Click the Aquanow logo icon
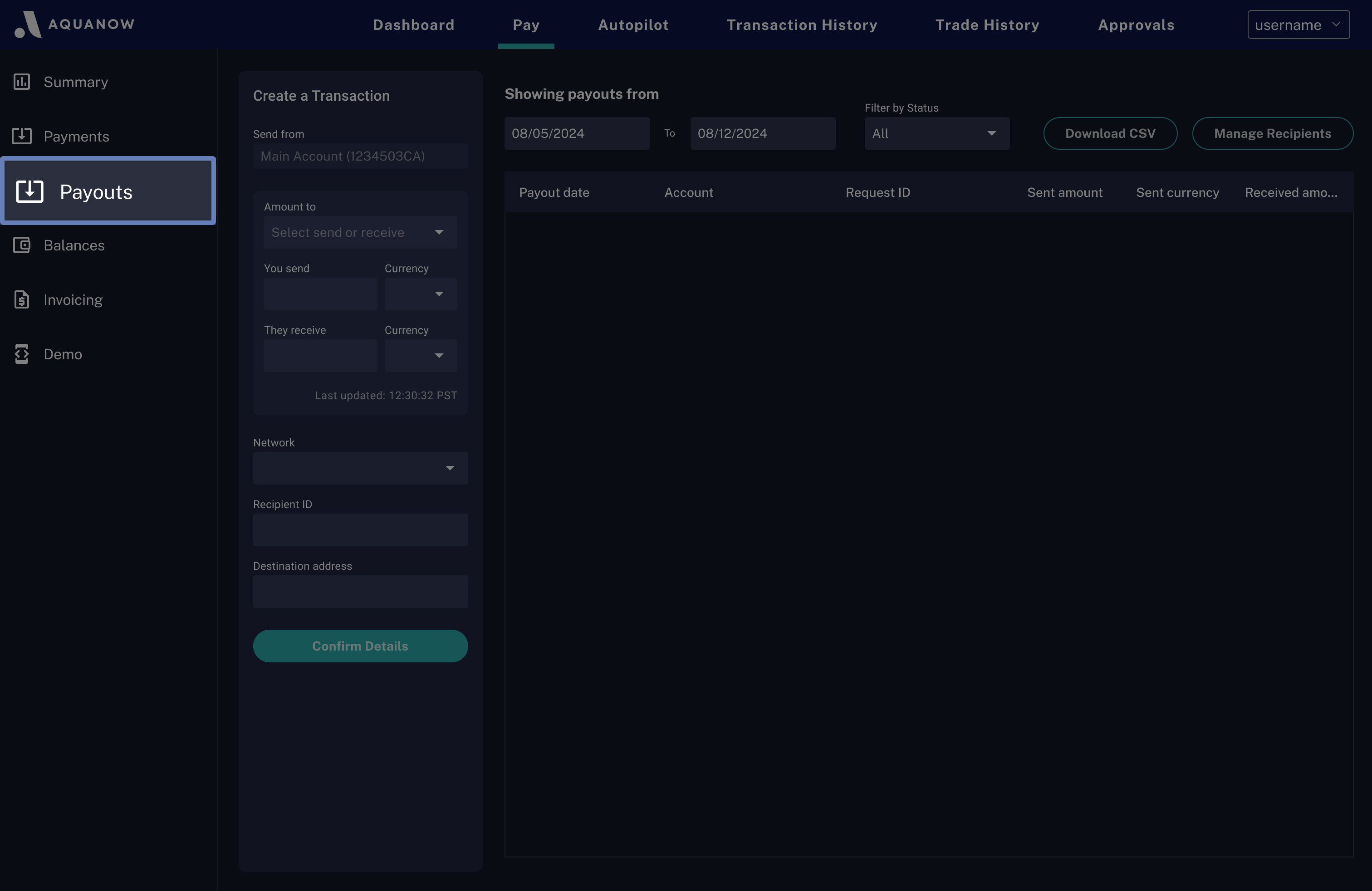 pos(28,25)
